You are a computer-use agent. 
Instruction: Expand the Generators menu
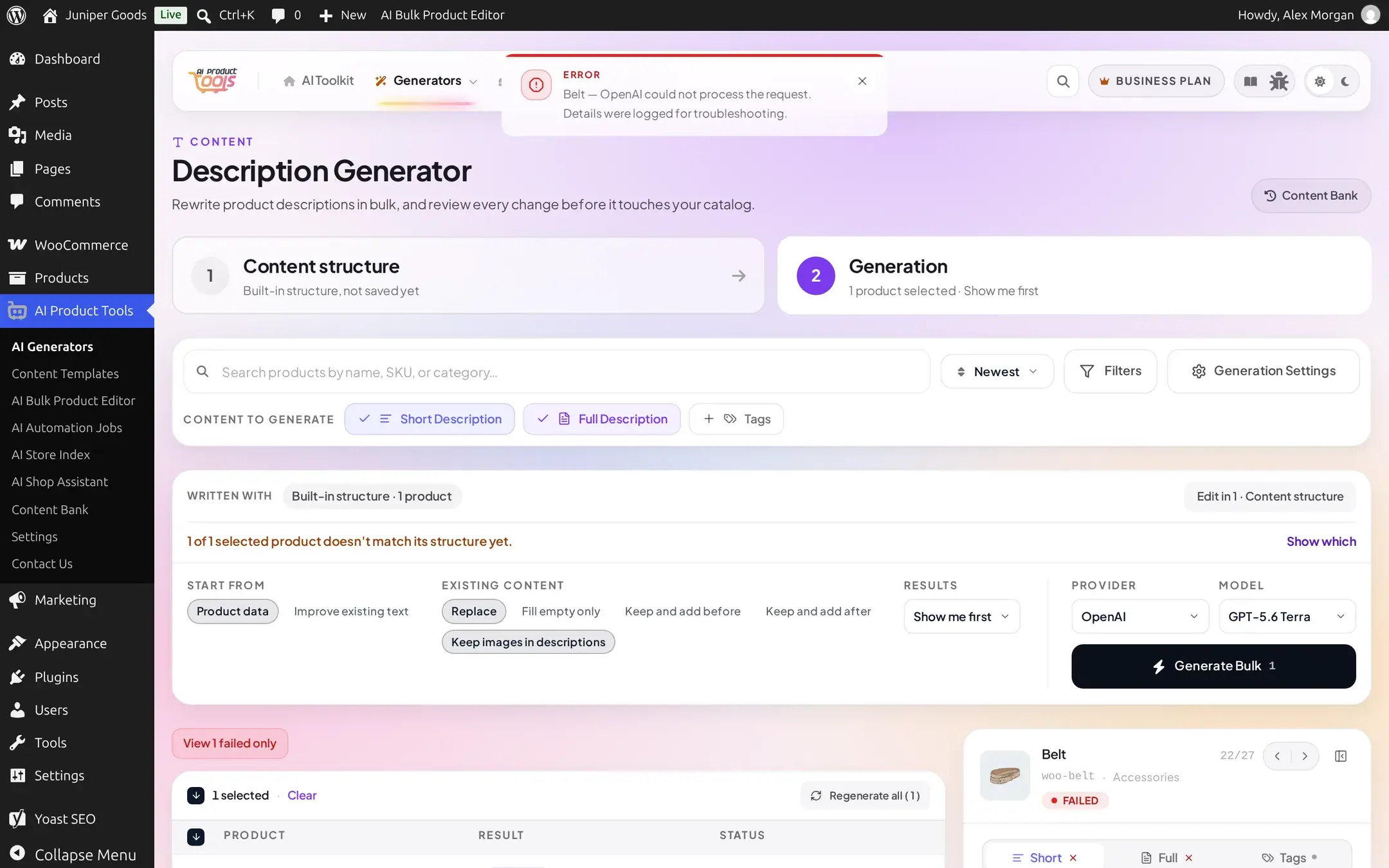(x=427, y=81)
